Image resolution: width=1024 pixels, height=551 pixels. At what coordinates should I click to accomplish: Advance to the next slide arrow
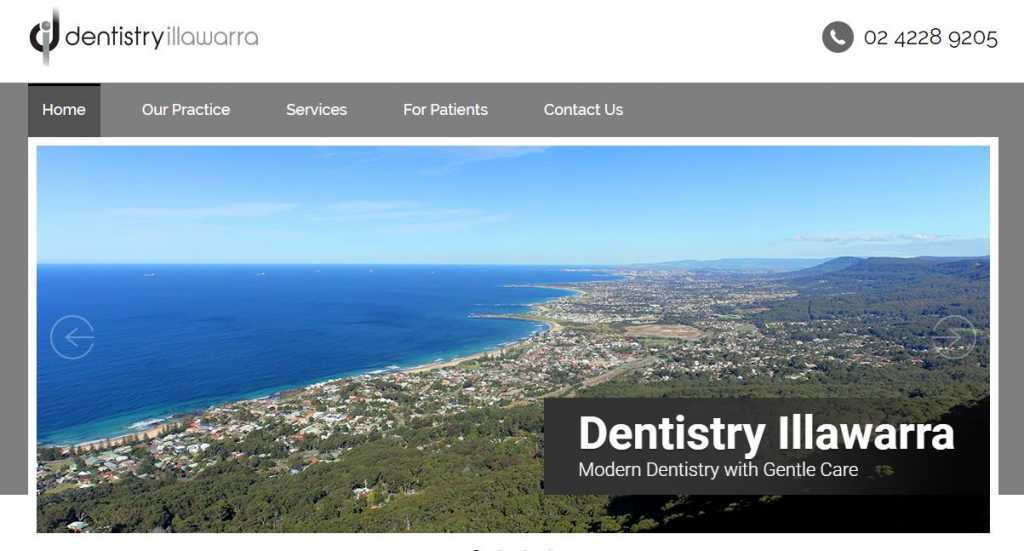[x=953, y=337]
